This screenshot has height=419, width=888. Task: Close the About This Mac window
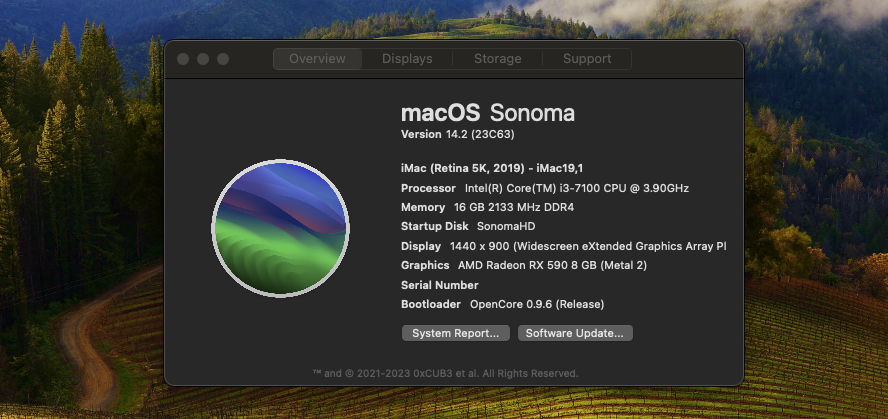(183, 59)
